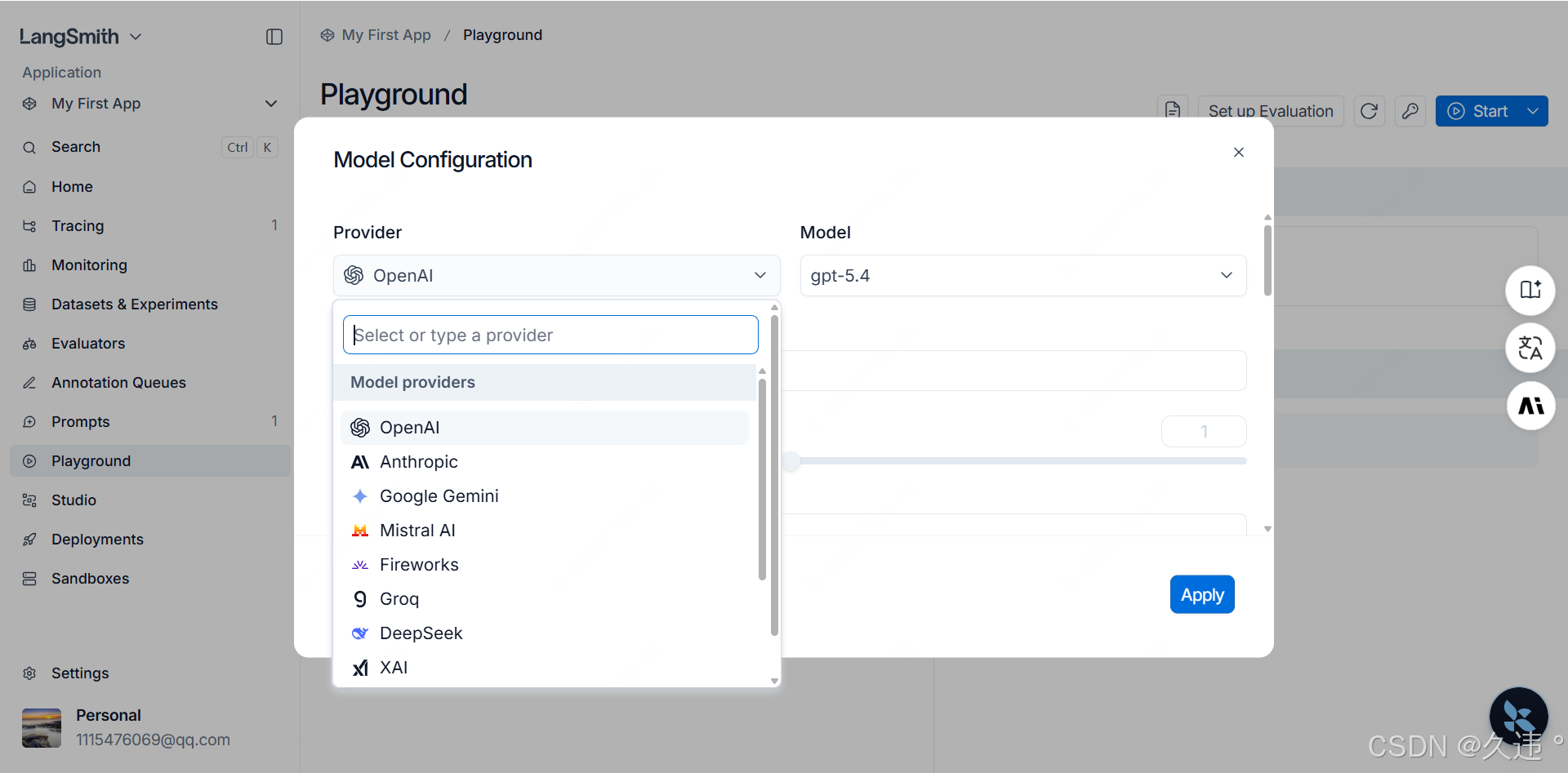Open the Tracing section
1568x773 pixels.
(150, 226)
